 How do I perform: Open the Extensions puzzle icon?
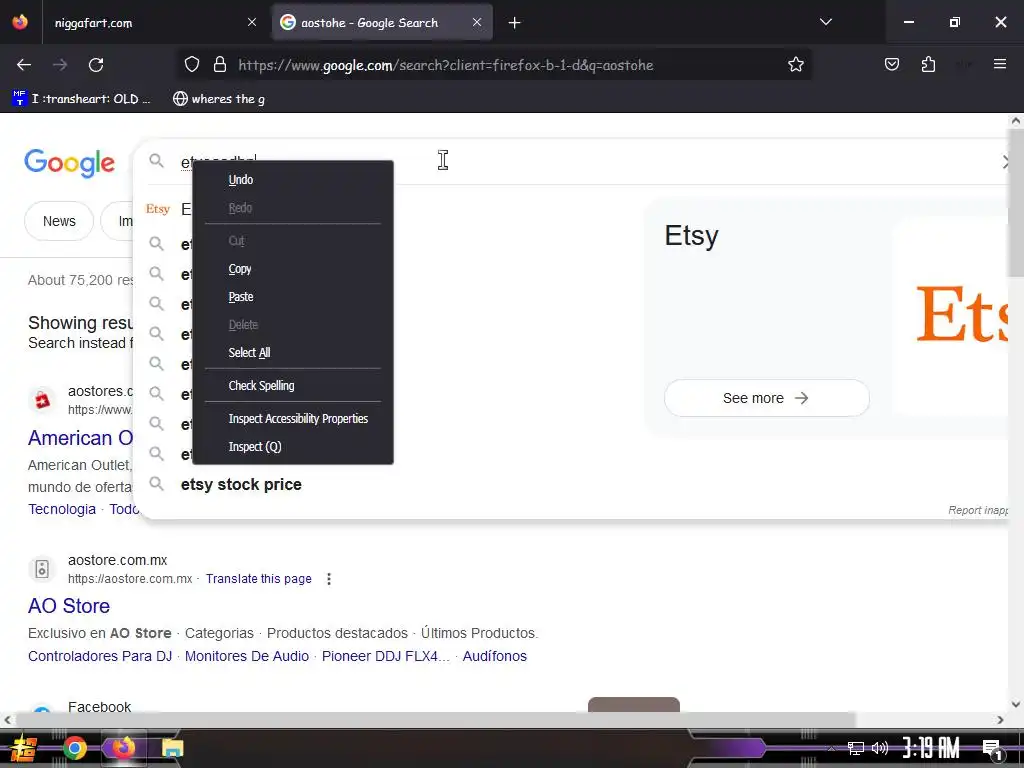tap(928, 64)
